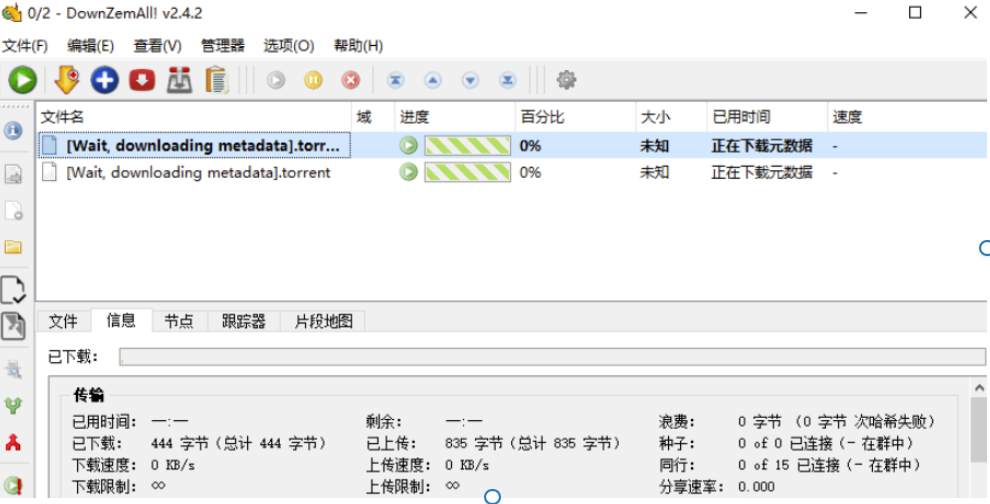990x504 pixels.
Task: Click the striped progress bar in the selected bold row
Action: [467, 146]
